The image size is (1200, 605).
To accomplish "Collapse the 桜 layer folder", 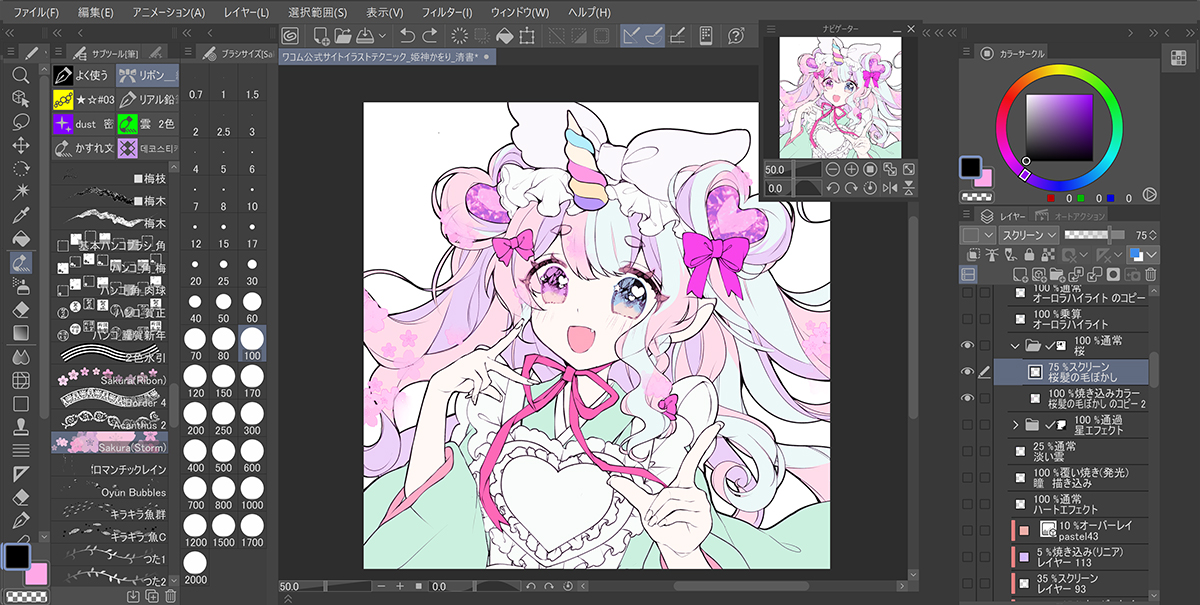I will (x=1016, y=346).
